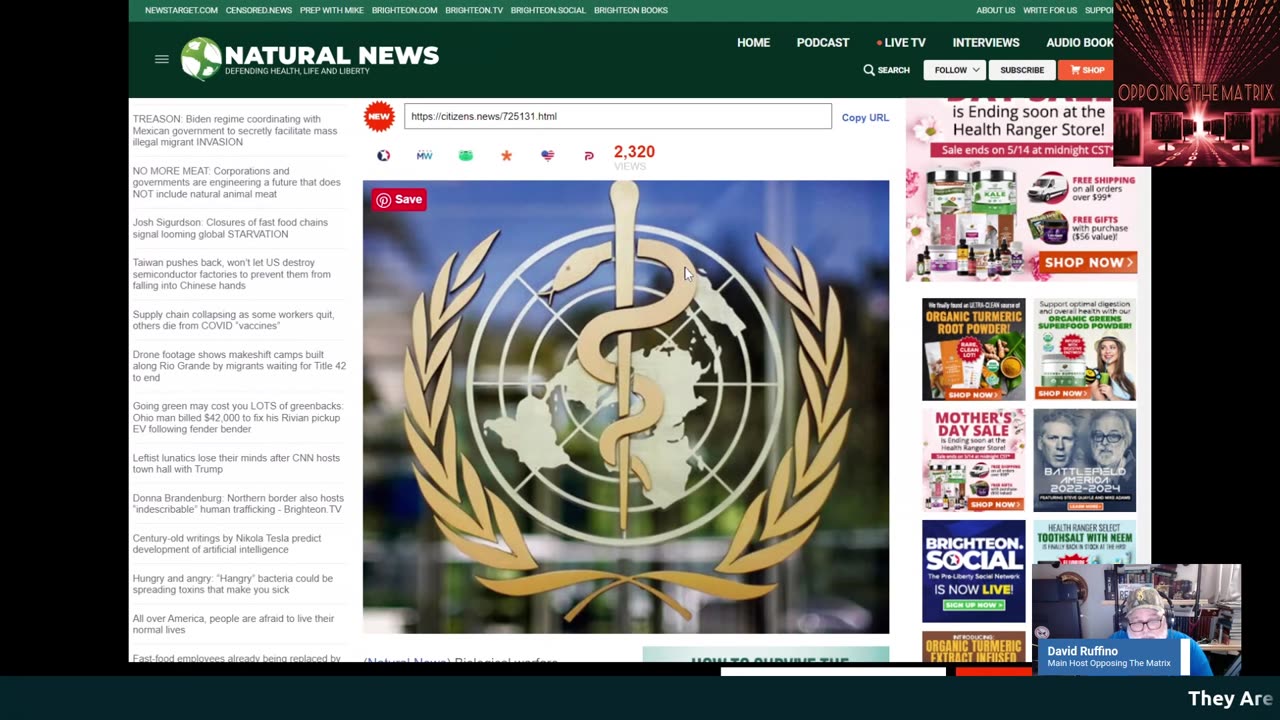Open Drone footage makeshift camps headline
1280x720 pixels.
pyautogui.click(x=239, y=366)
